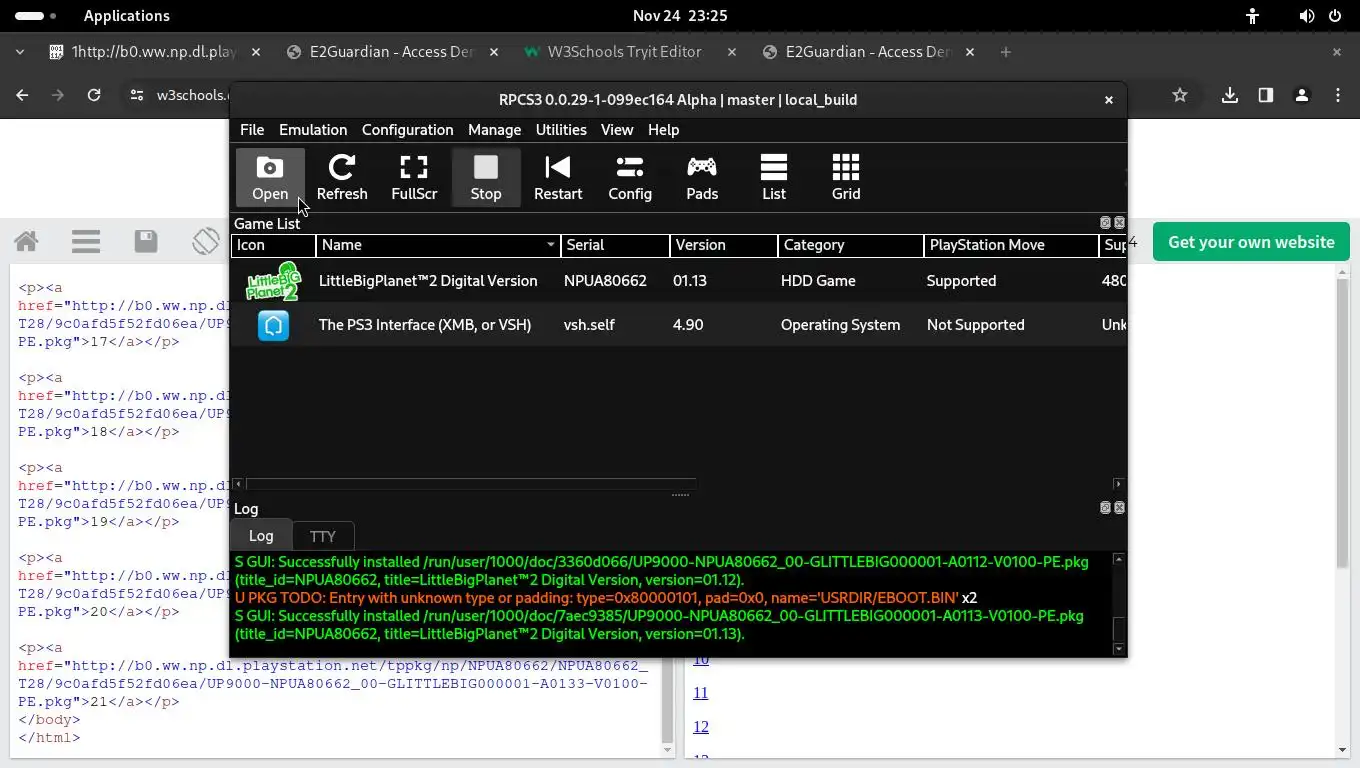This screenshot has width=1360, height=768.
Task: Select the LittleBigPlanet 2 game icon
Action: point(273,281)
